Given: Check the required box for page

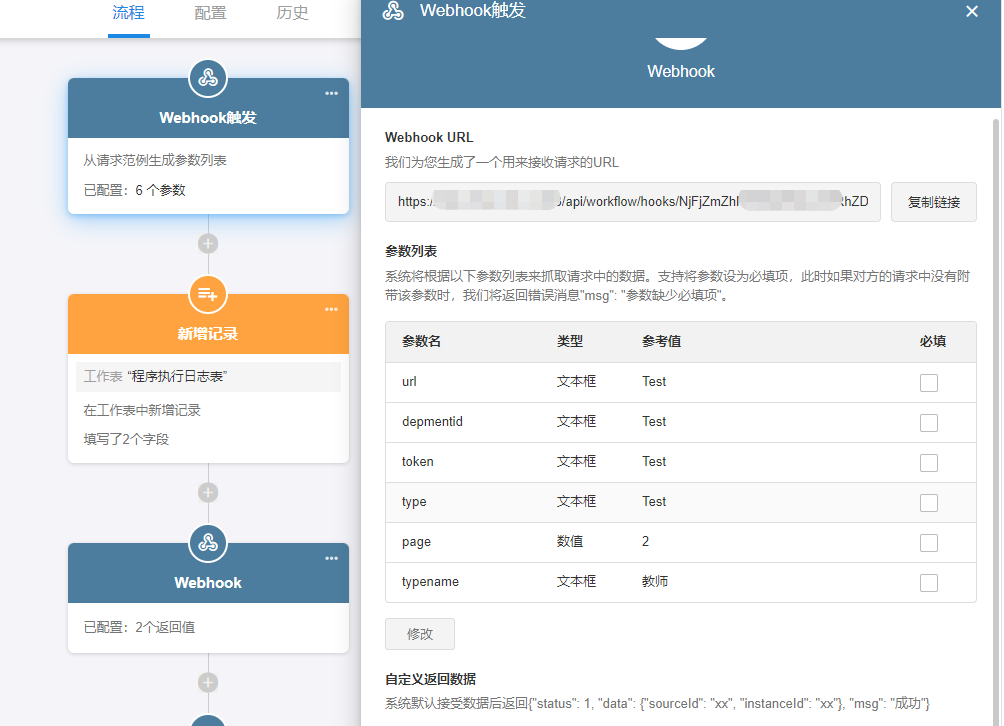Looking at the screenshot, I should pos(929,542).
